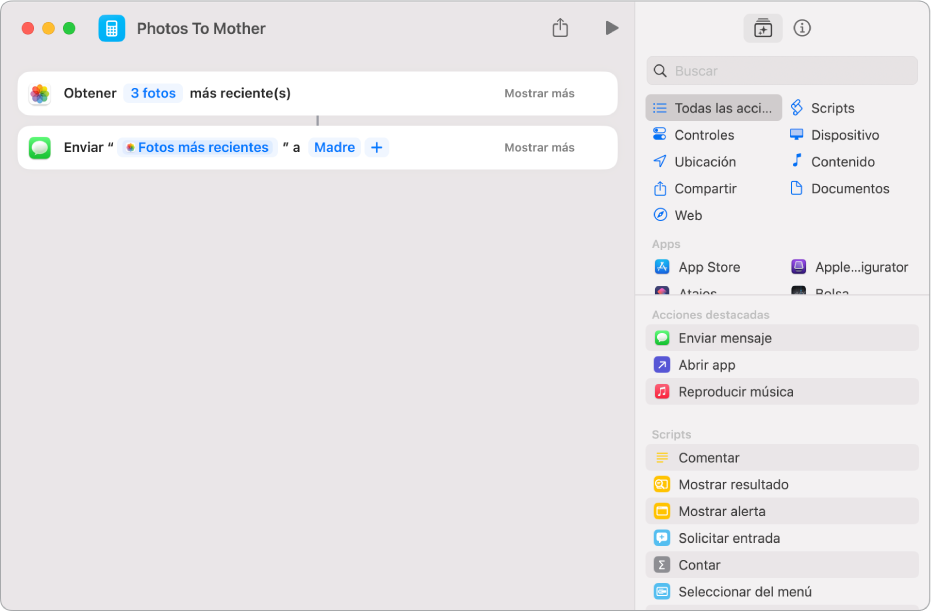Image resolution: width=931 pixels, height=612 pixels.
Task: Click the Mostrar alerta yellow icon
Action: (662, 511)
